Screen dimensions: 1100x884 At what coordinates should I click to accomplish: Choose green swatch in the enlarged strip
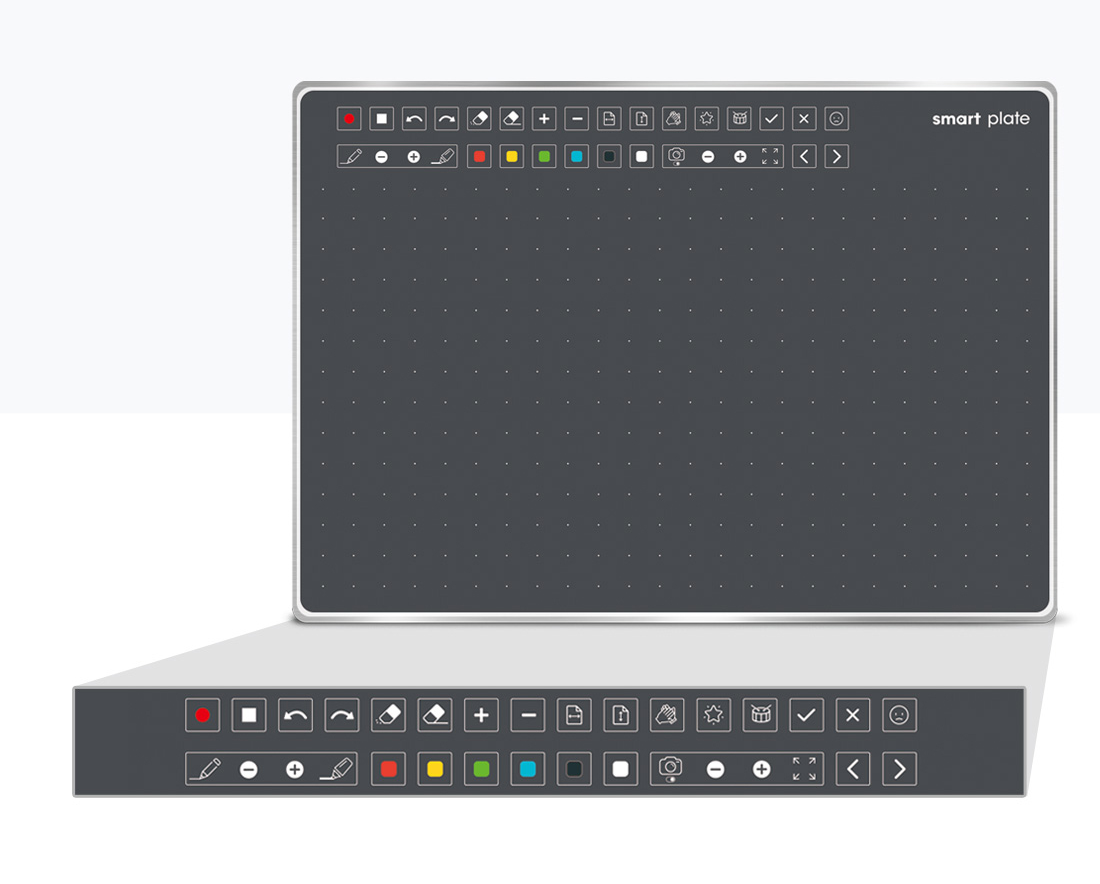click(481, 769)
